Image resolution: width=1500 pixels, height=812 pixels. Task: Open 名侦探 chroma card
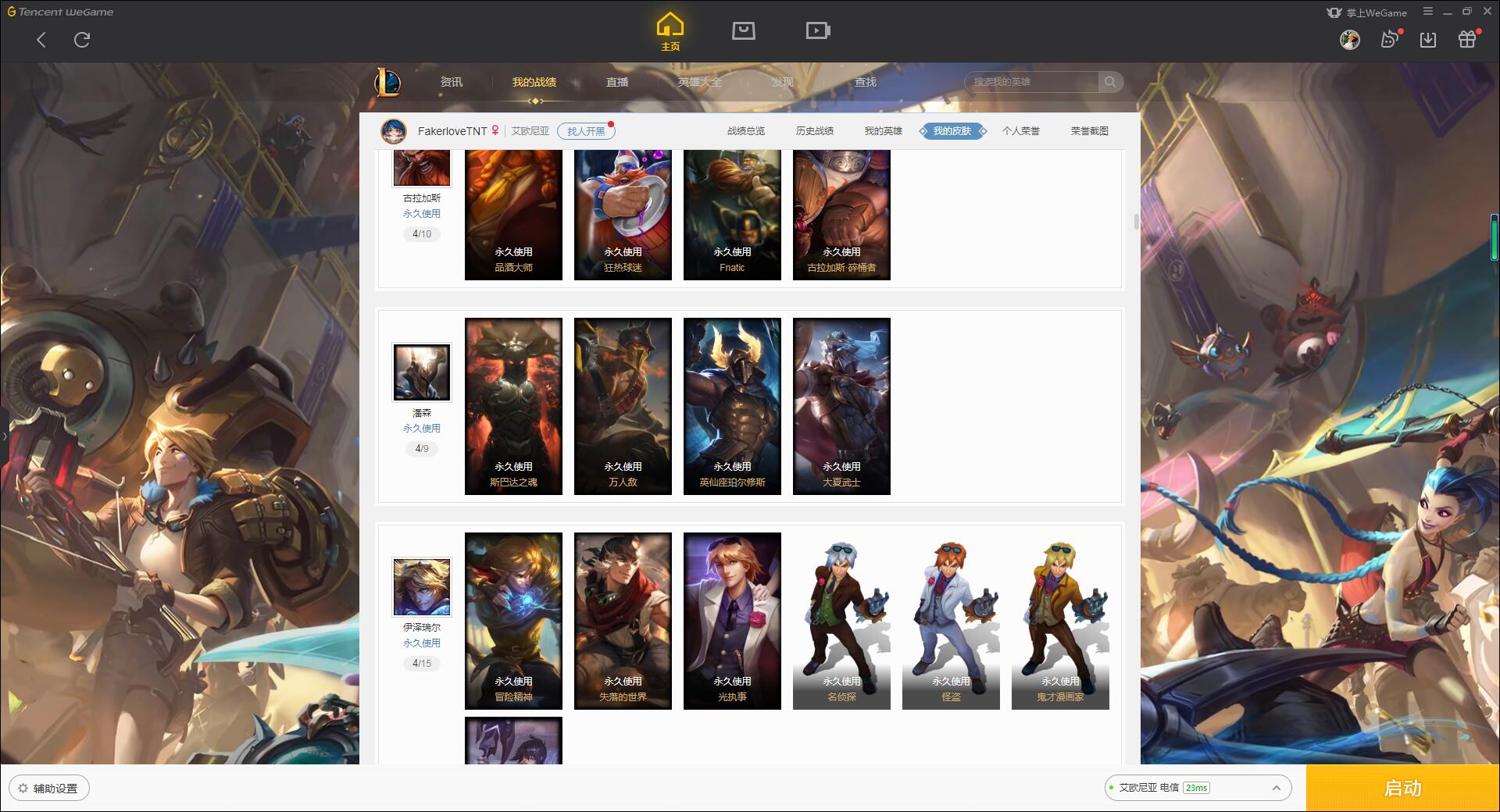841,621
